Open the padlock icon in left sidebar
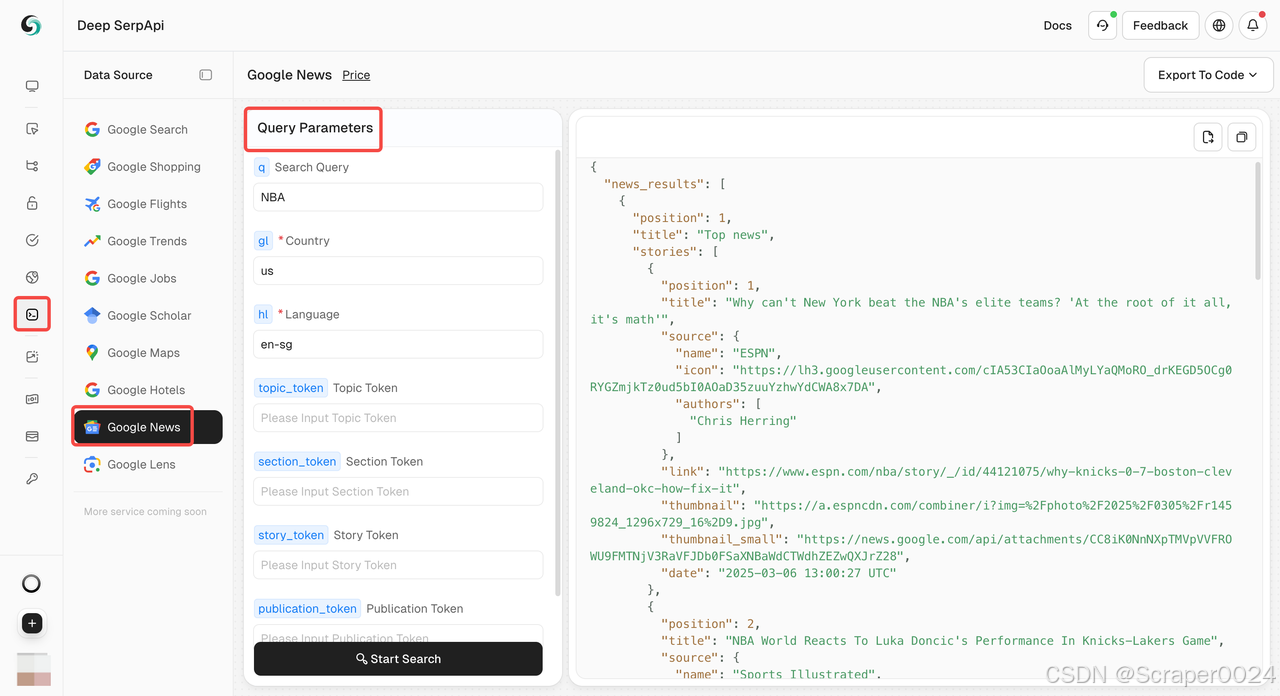Image resolution: width=1280 pixels, height=696 pixels. [32, 203]
